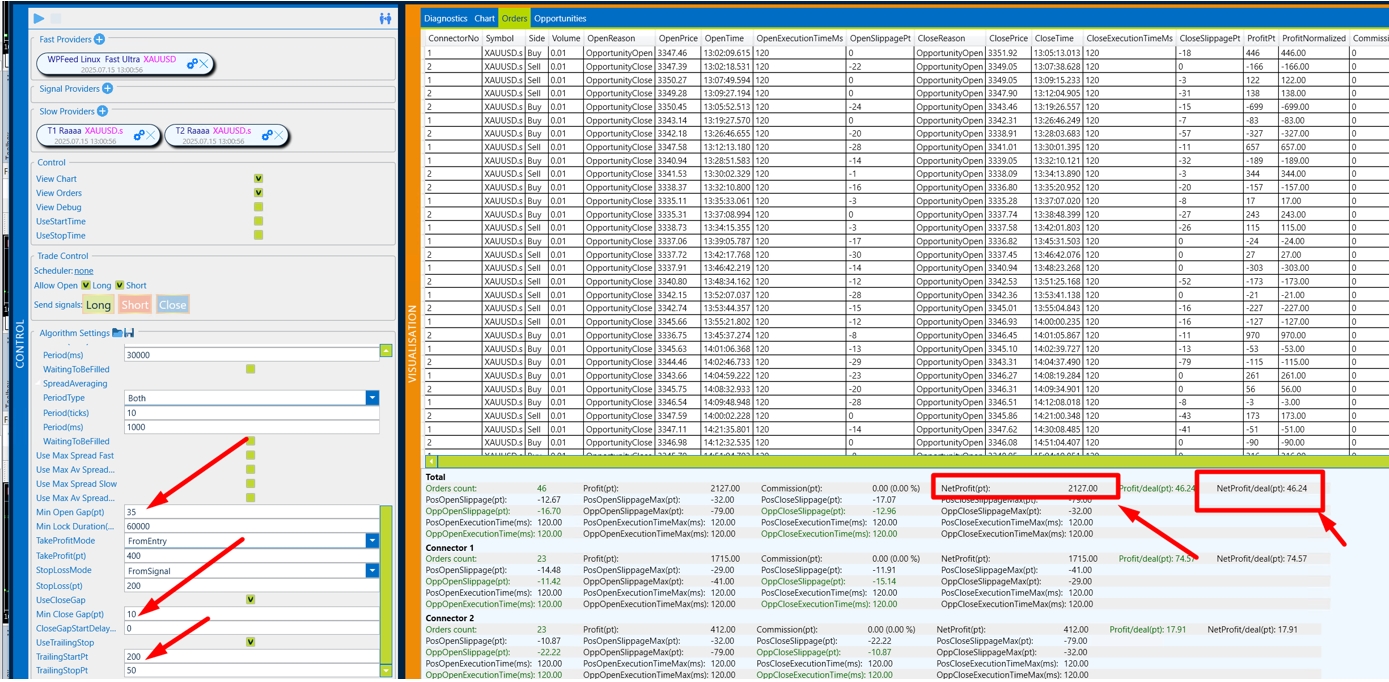Select the order row with OpenPrice 3347.46
Viewport: 1389px width, 682px height.
pyautogui.click(x=905, y=52)
